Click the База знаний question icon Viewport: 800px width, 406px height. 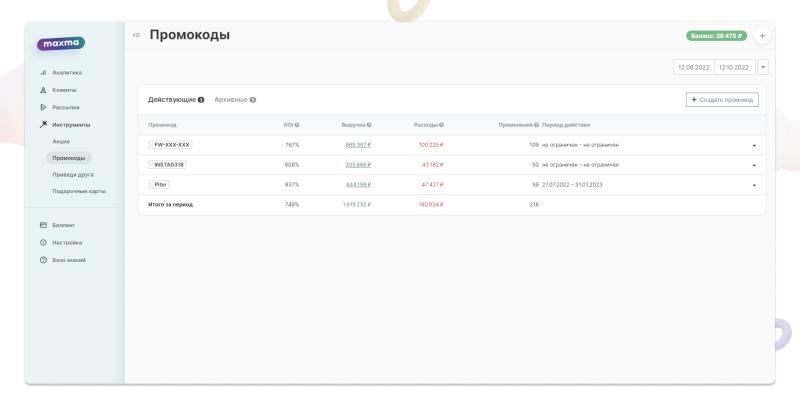pyautogui.click(x=42, y=260)
